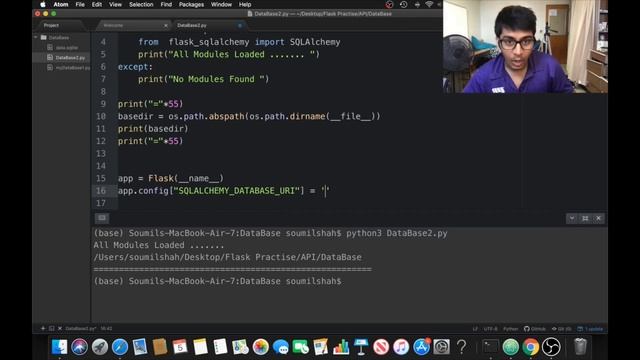This screenshot has height=360, width=640.
Task: Click the X close-terminal icon in status bar
Action: (60, 328)
